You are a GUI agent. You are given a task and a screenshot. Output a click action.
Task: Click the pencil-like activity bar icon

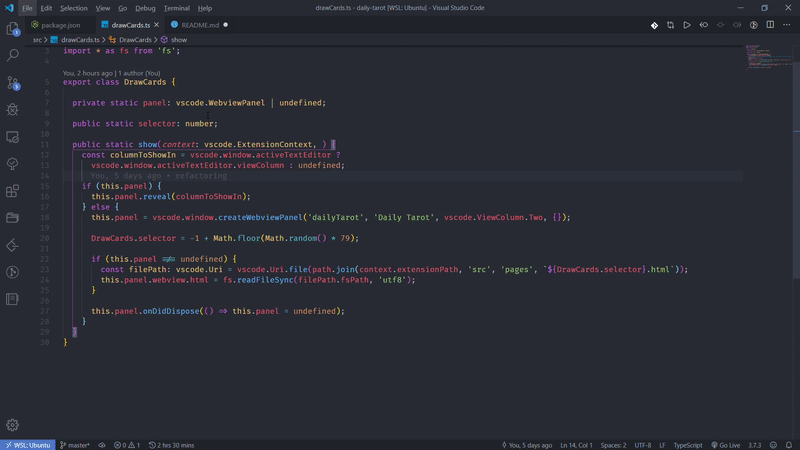tap(13, 245)
